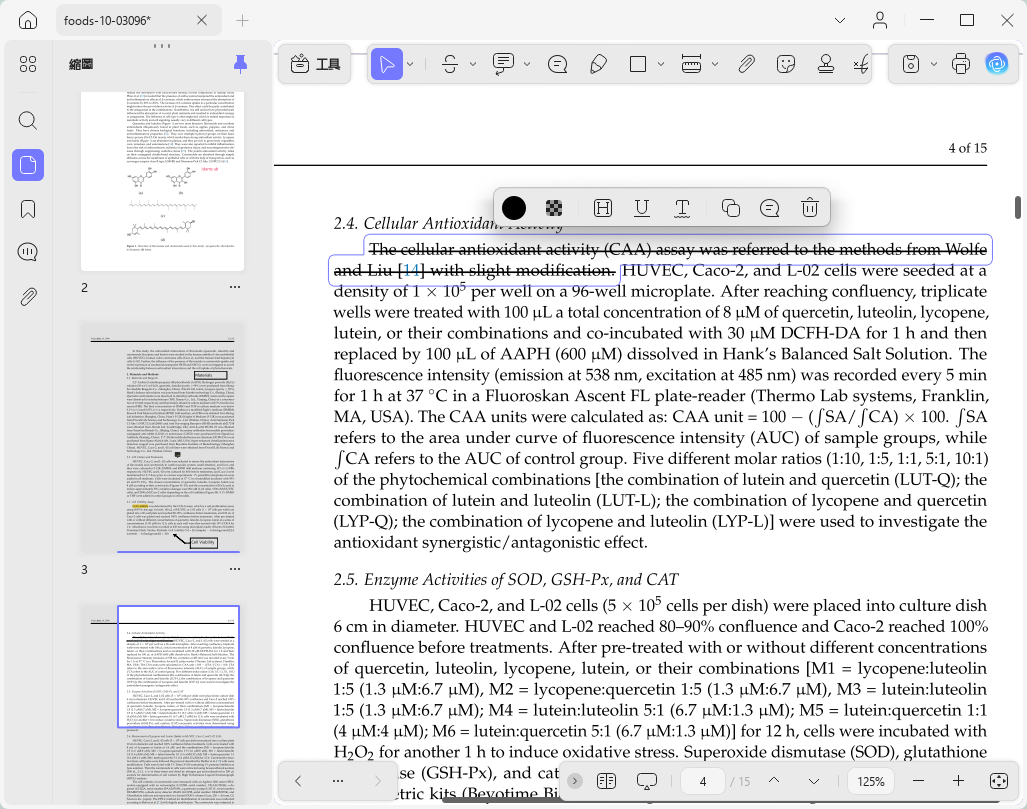Zoom in with the plus button

[958, 781]
